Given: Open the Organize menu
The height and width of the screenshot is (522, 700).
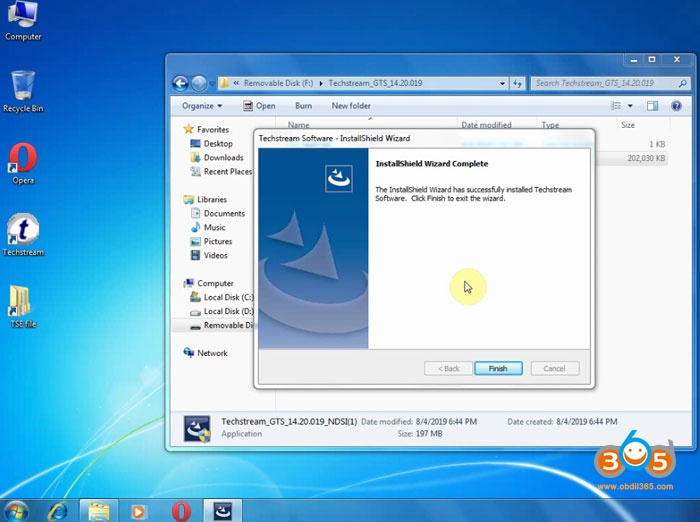Looking at the screenshot, I should pyautogui.click(x=202, y=106).
